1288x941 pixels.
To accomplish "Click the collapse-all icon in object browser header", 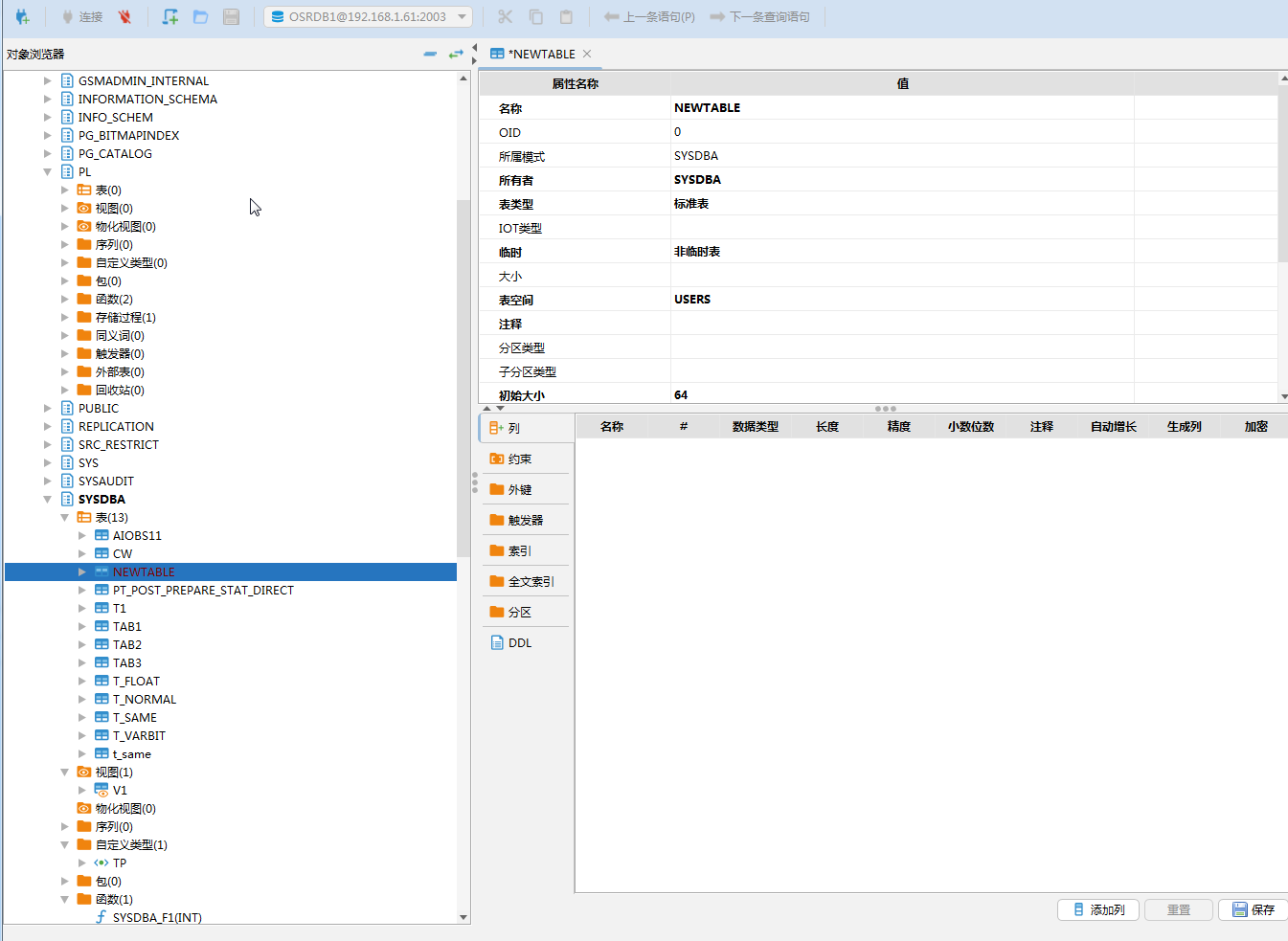I will 430,54.
